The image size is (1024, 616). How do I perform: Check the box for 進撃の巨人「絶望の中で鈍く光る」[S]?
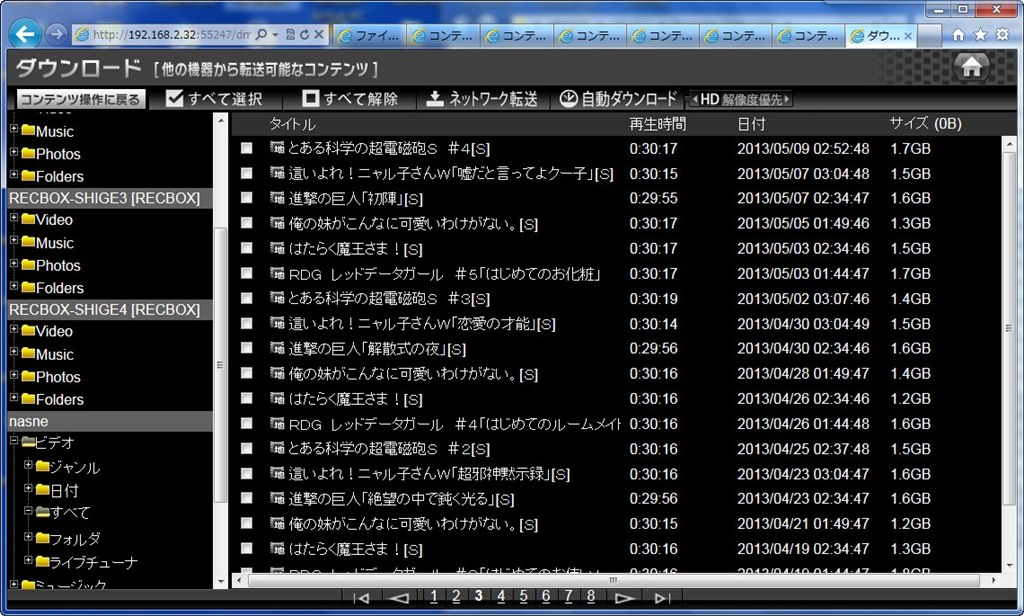click(246, 498)
